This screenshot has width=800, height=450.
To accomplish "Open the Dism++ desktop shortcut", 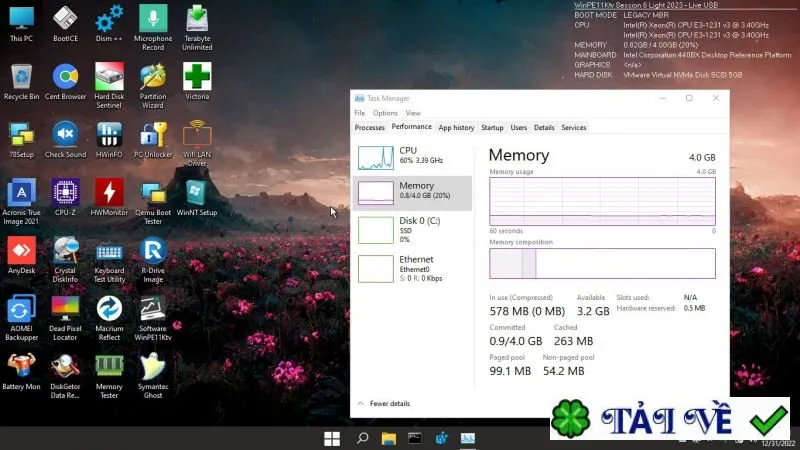I will coord(109,23).
